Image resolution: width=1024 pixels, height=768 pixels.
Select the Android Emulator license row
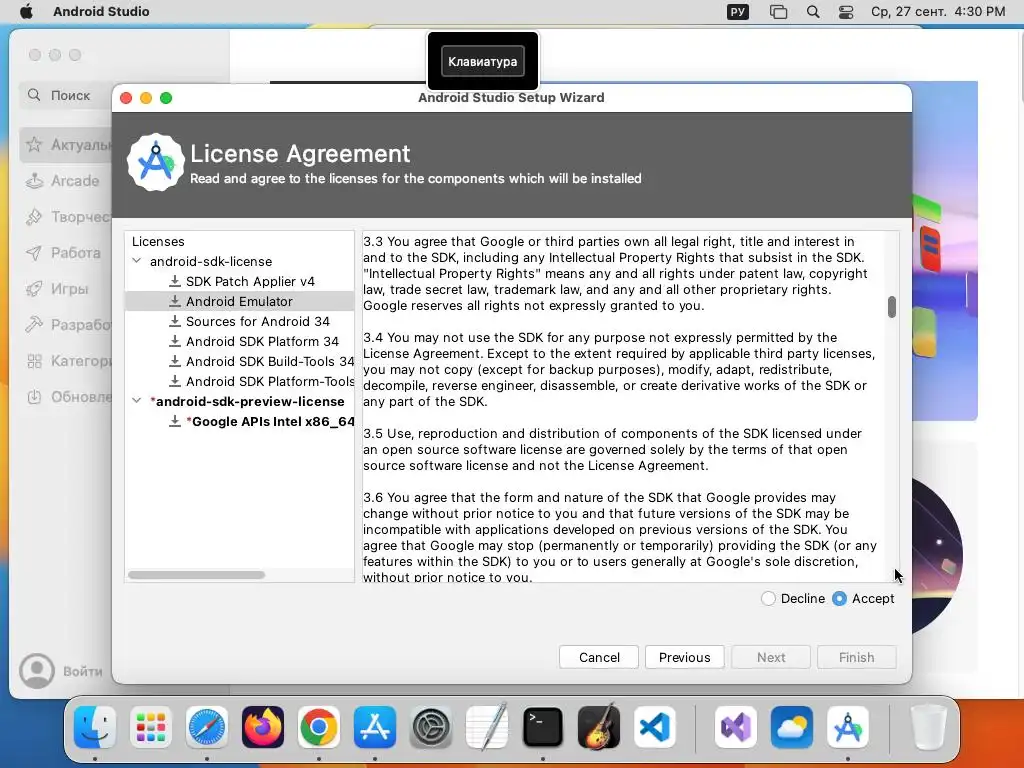pyautogui.click(x=240, y=301)
